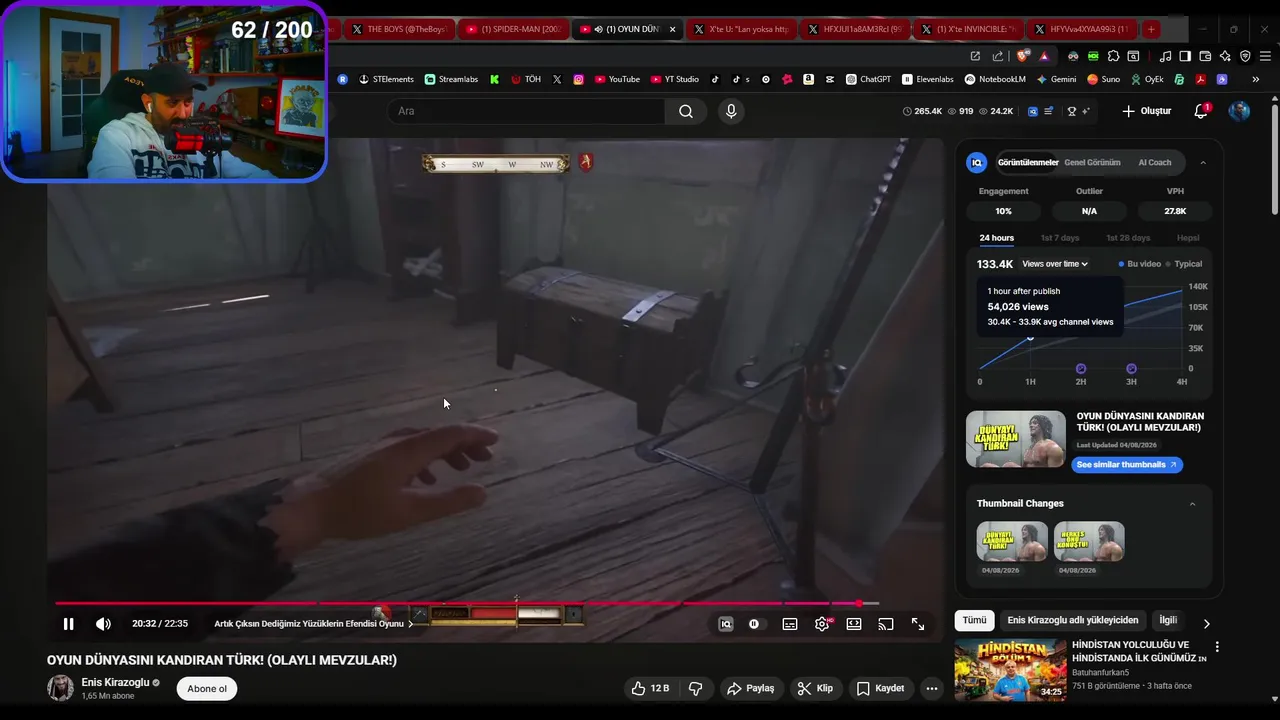Screen dimensions: 1280x720
Task: Toggle the autoplay switch in the player controls
Action: coord(754,624)
